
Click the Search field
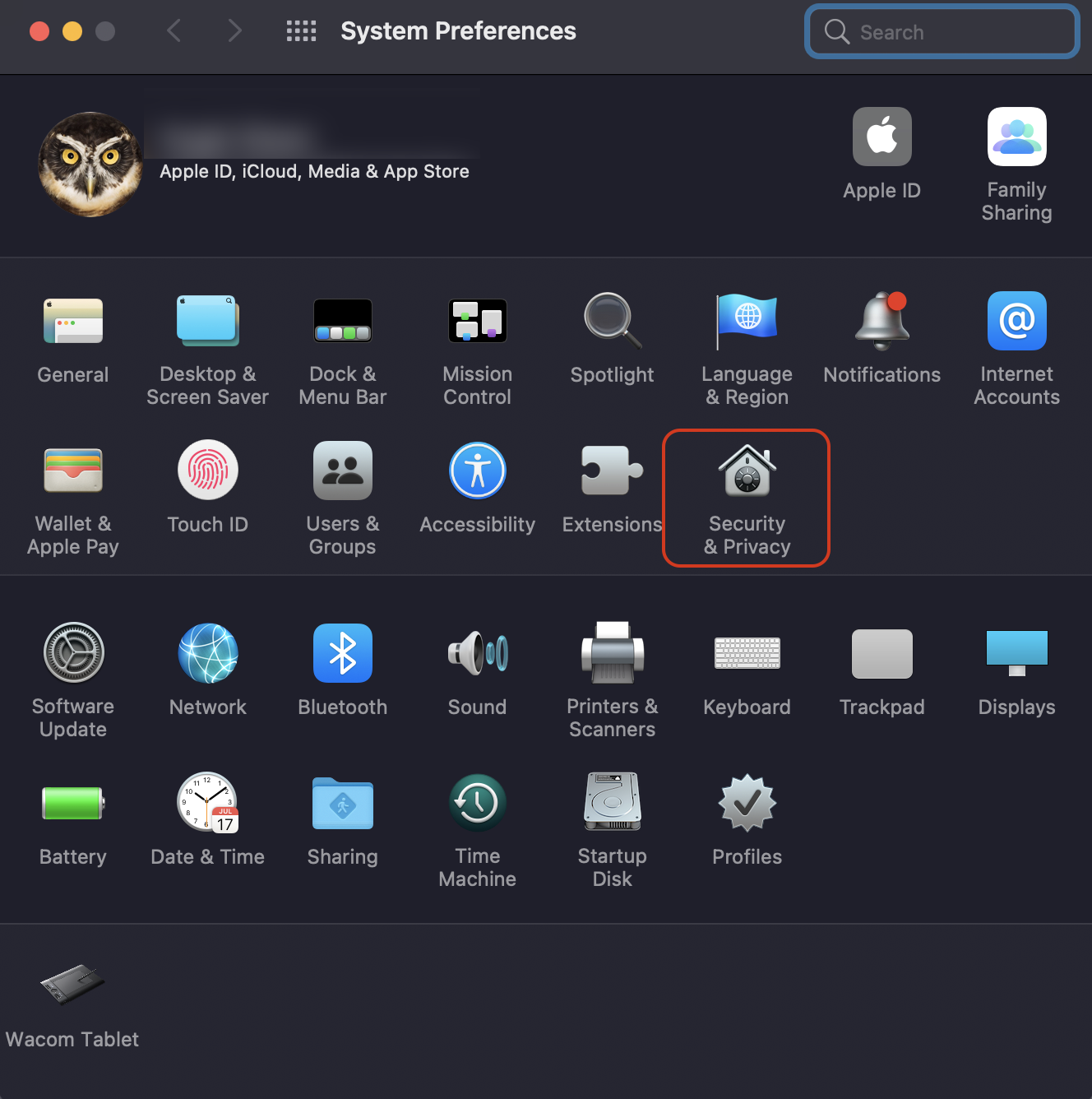coord(942,31)
